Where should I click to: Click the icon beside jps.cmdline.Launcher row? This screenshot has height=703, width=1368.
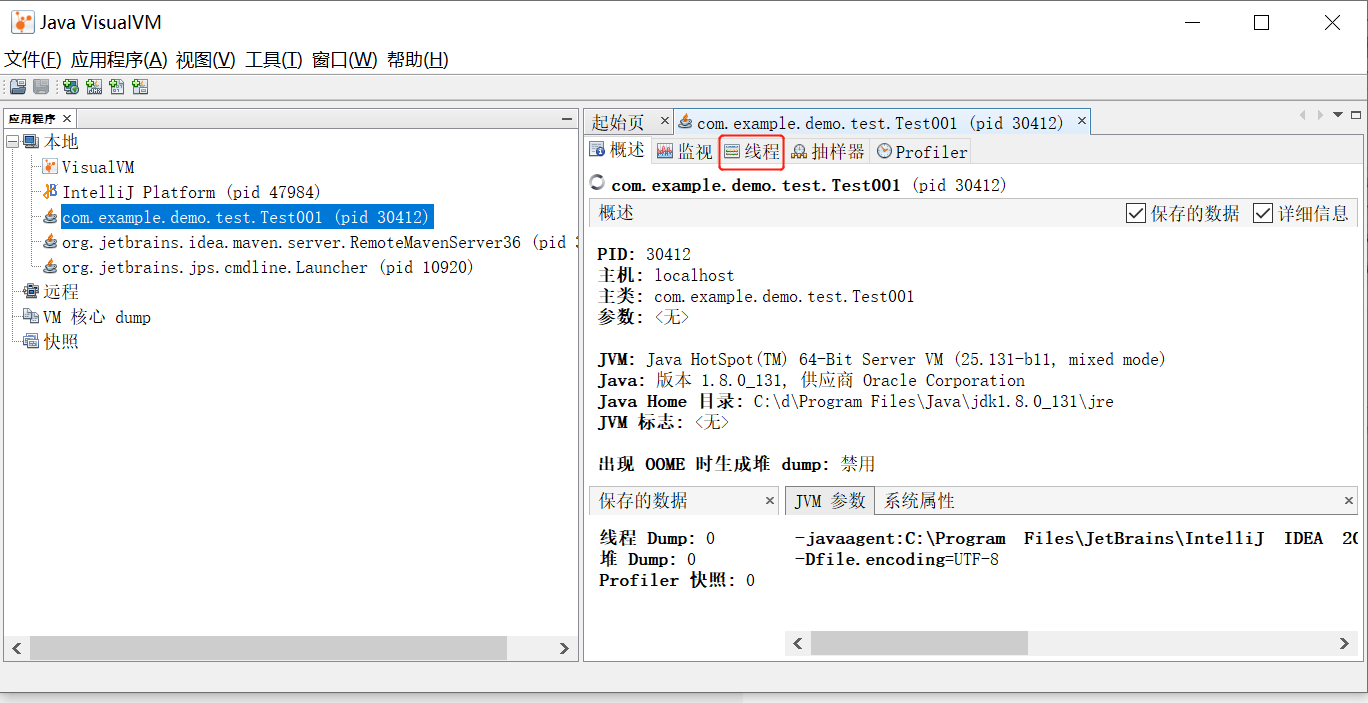pyautogui.click(x=50, y=267)
